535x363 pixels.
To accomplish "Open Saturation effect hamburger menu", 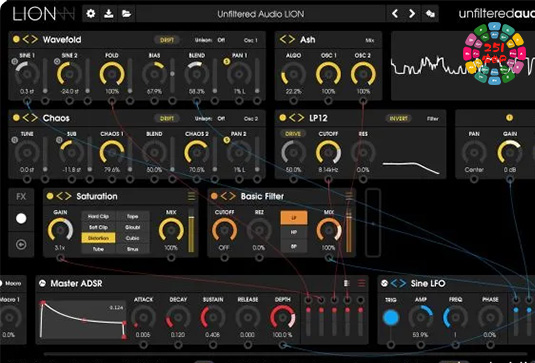I will (191, 196).
